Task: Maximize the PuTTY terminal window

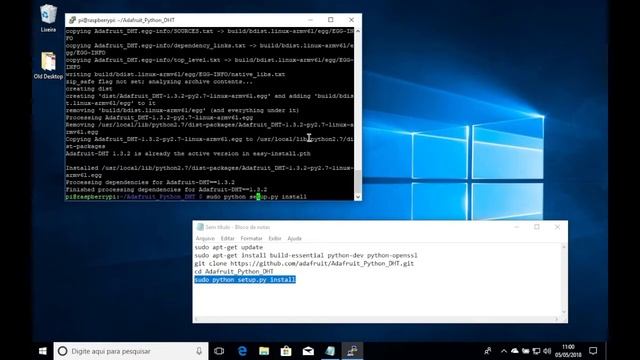Action: click(331, 20)
